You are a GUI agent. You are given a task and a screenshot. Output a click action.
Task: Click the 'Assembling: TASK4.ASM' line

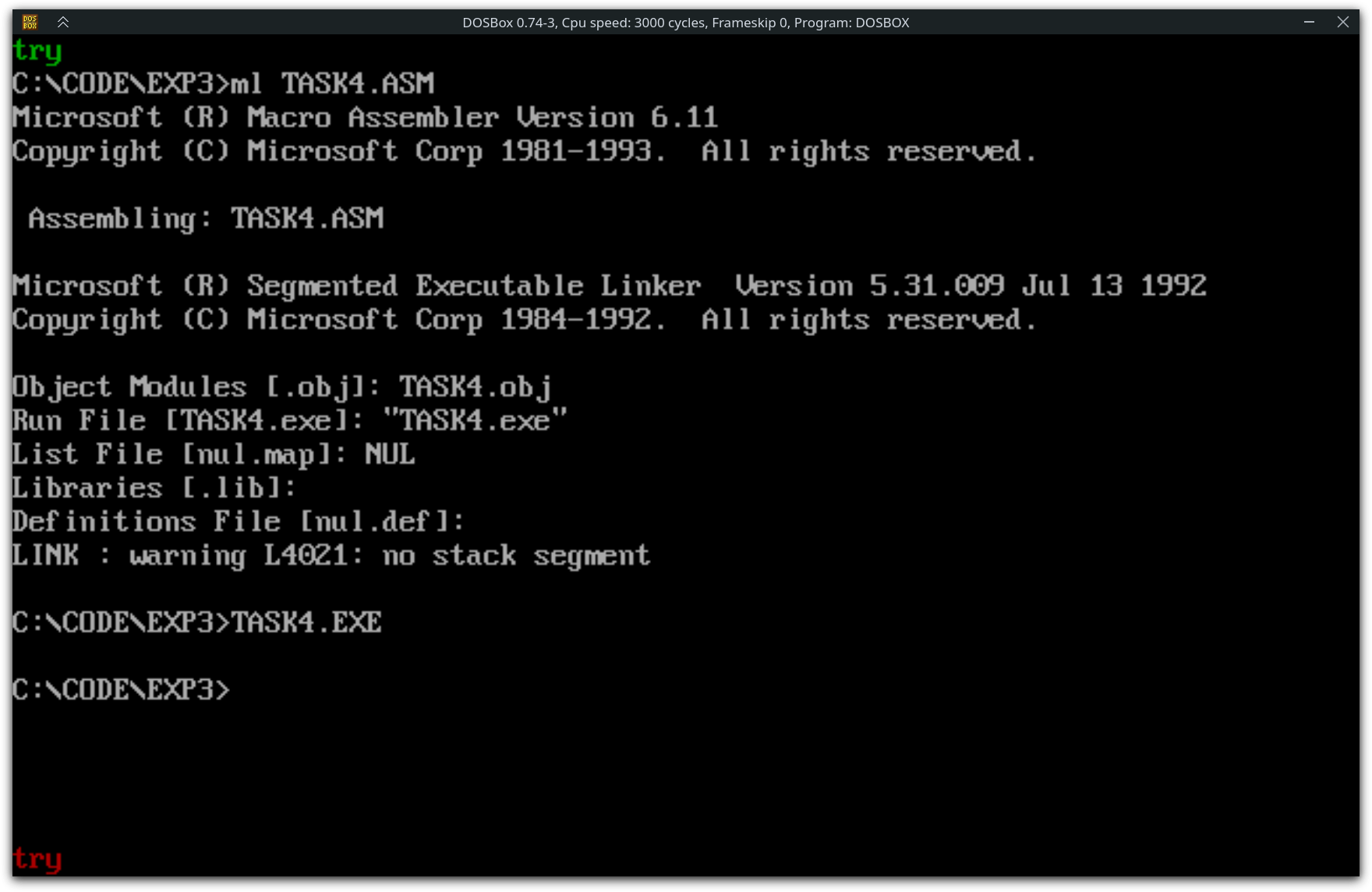tap(206, 218)
